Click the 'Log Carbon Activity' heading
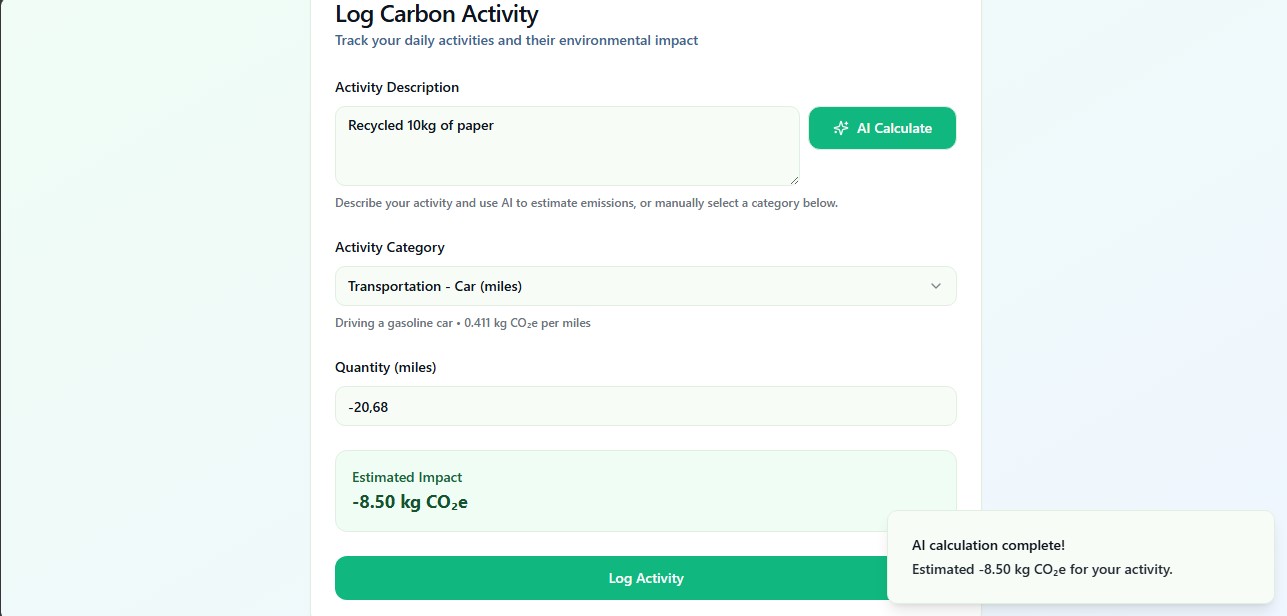Image resolution: width=1287 pixels, height=616 pixels. click(x=436, y=14)
